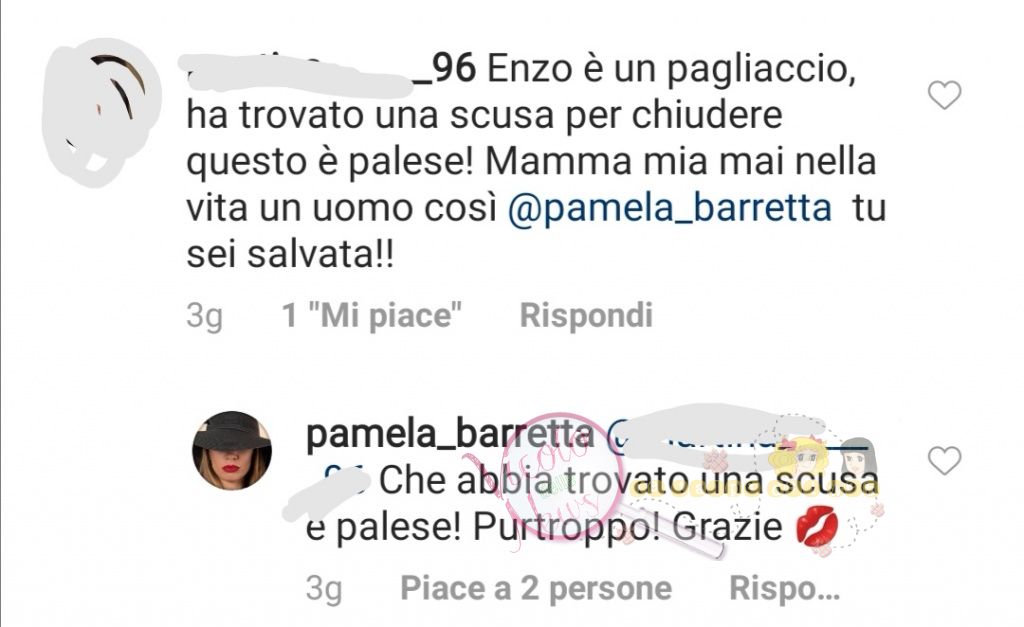The width and height of the screenshot is (1024, 627).
Task: Open the @pamela_barretta mention link
Action: pyautogui.click(x=669, y=208)
